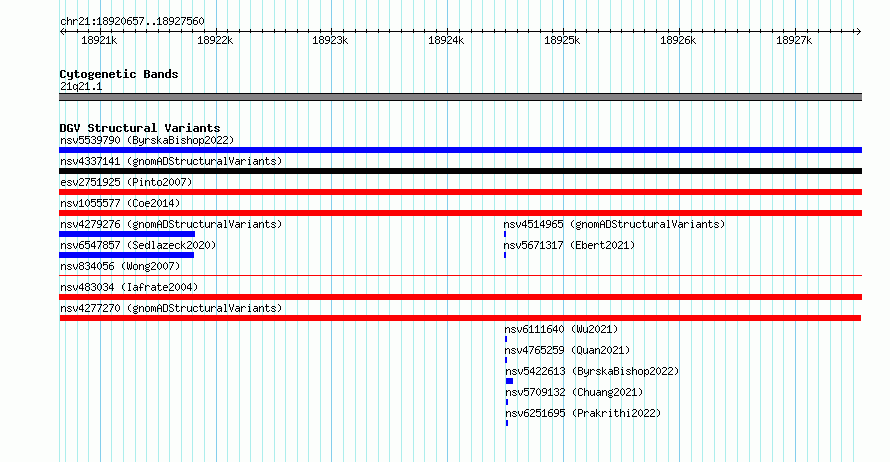890x462 pixels.
Task: Open the nsv6547857 (Sedlazeck2020) label
Action: point(138,245)
